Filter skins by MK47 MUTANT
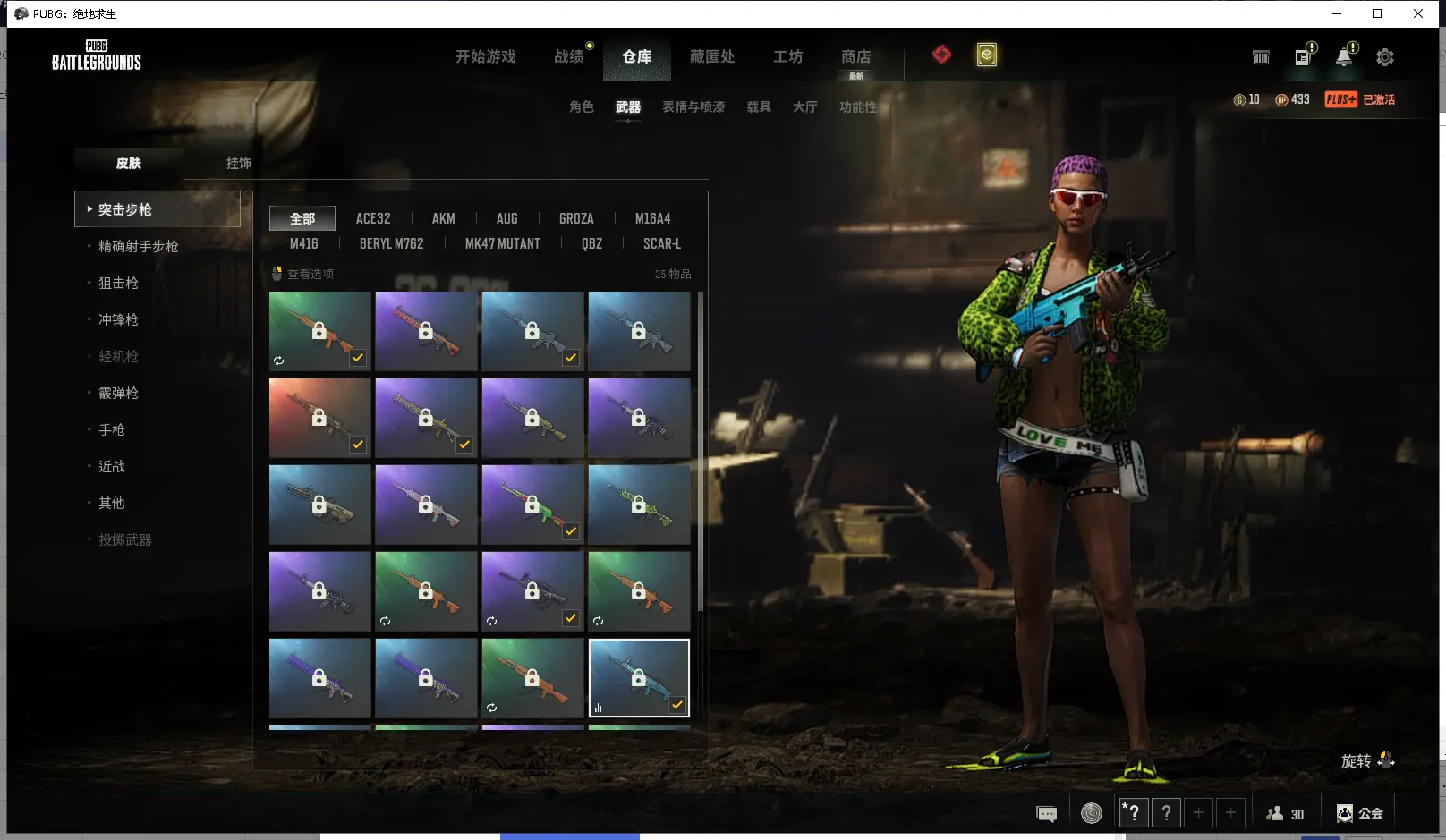The width and height of the screenshot is (1446, 840). tap(503, 243)
